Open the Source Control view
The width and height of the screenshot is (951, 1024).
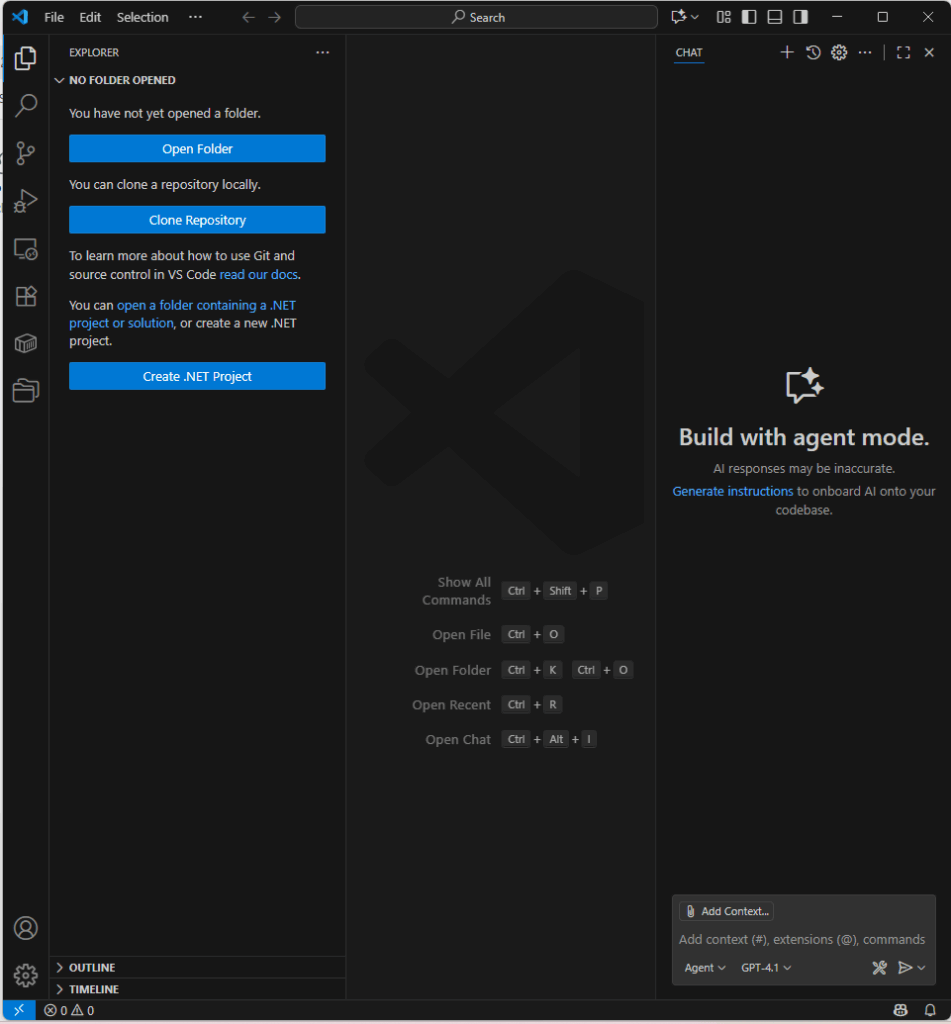point(26,153)
